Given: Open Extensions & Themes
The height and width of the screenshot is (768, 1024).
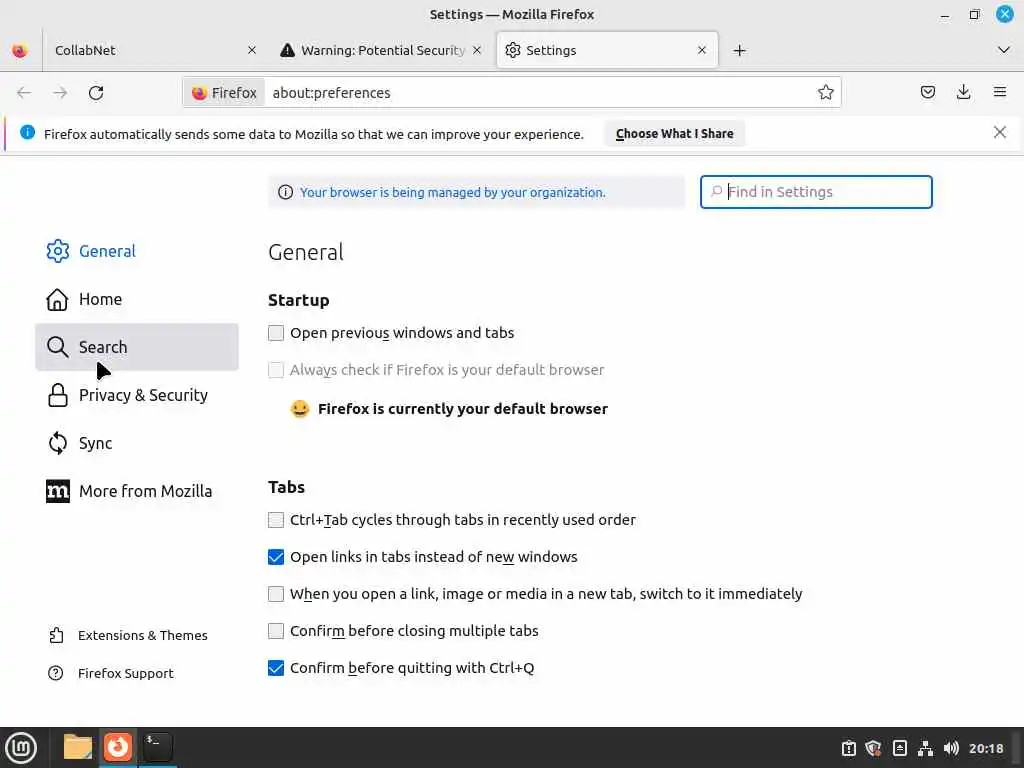Looking at the screenshot, I should pyautogui.click(x=128, y=635).
